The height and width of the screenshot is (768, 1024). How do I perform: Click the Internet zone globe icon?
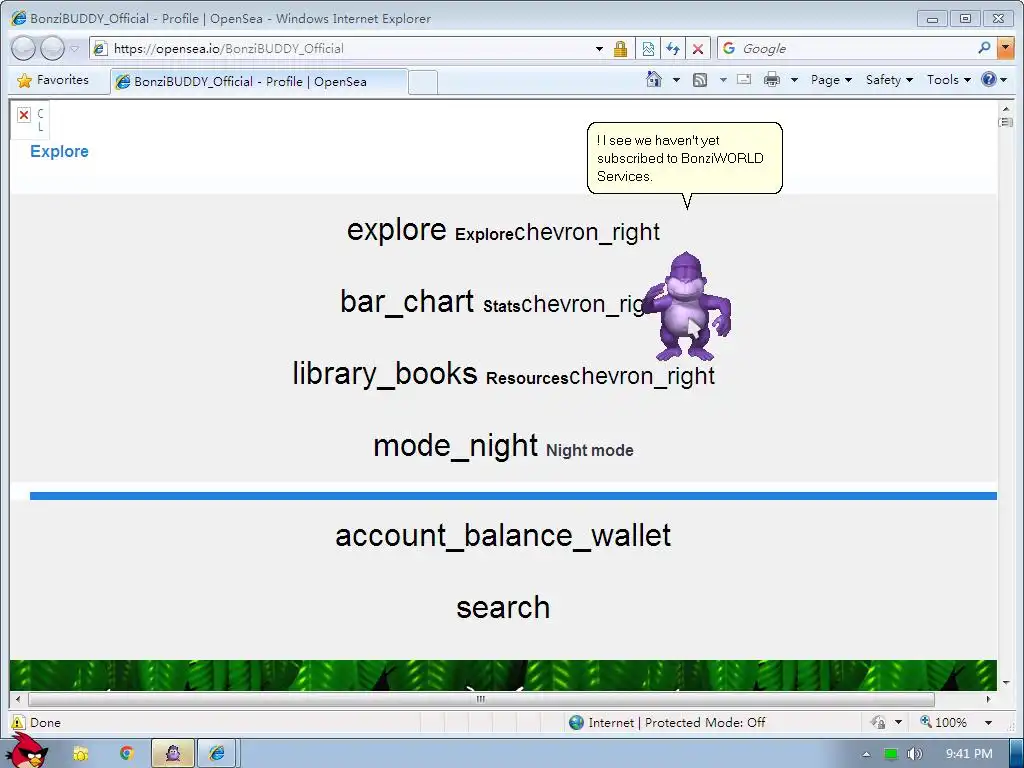pyautogui.click(x=576, y=722)
